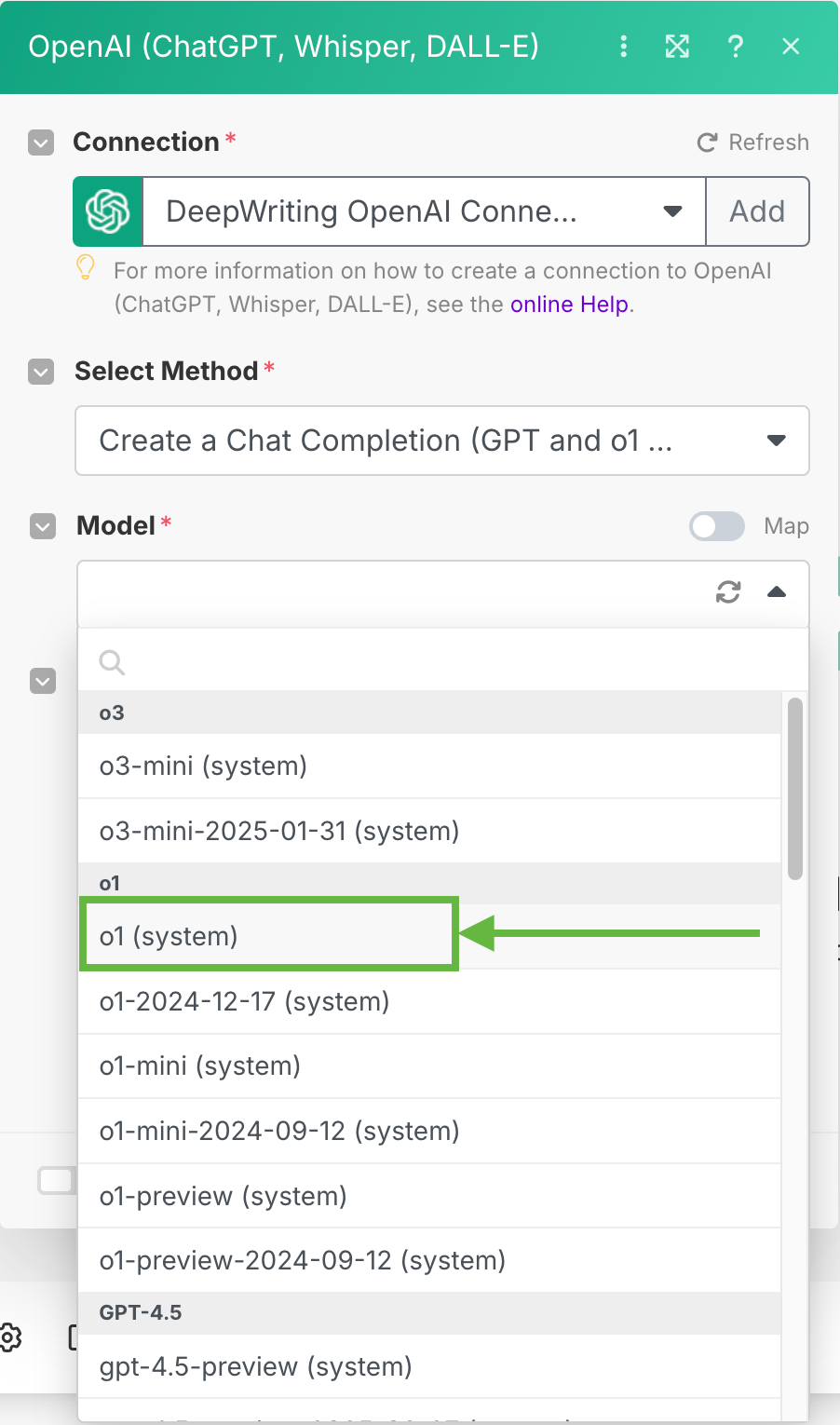840x1425 pixels.
Task: Open the Create a Chat Completion method dropdown
Action: tap(442, 441)
